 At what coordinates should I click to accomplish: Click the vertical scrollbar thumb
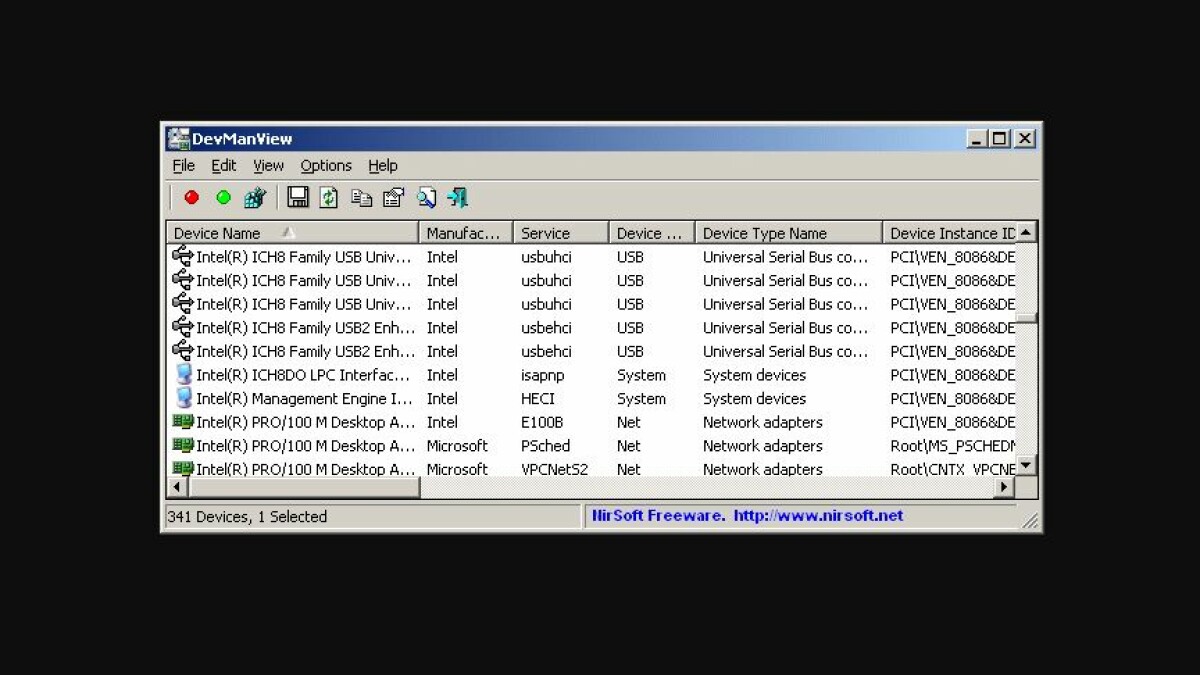(1026, 317)
